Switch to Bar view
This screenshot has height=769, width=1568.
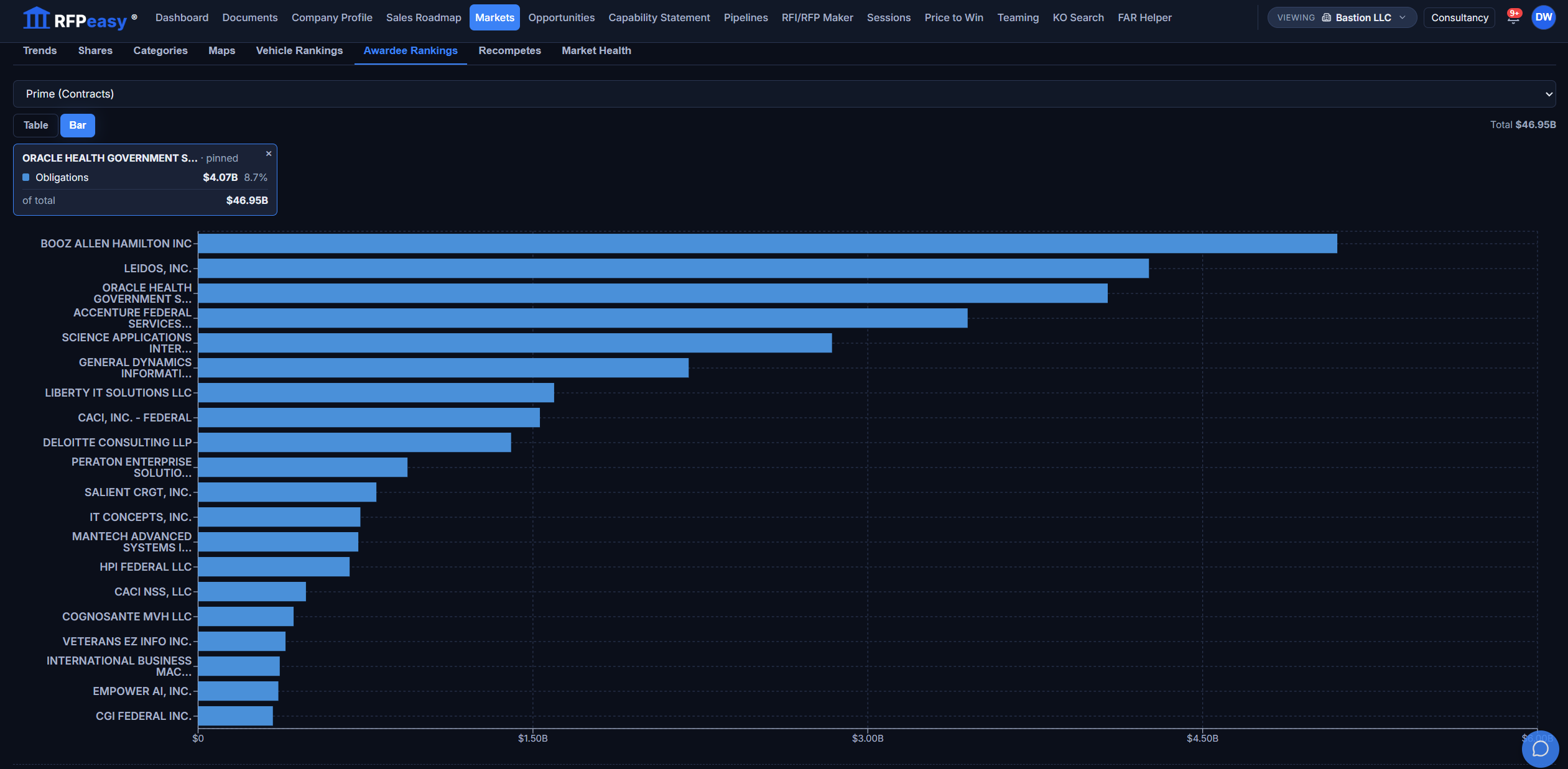tap(78, 126)
